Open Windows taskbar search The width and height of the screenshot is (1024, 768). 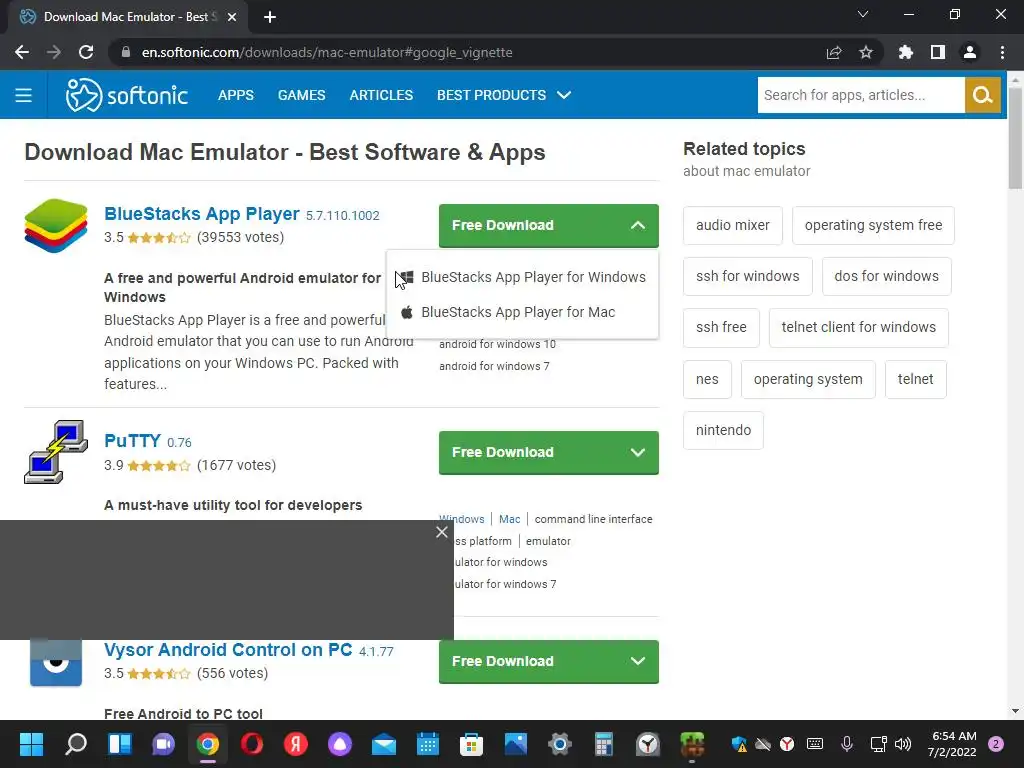[x=76, y=744]
